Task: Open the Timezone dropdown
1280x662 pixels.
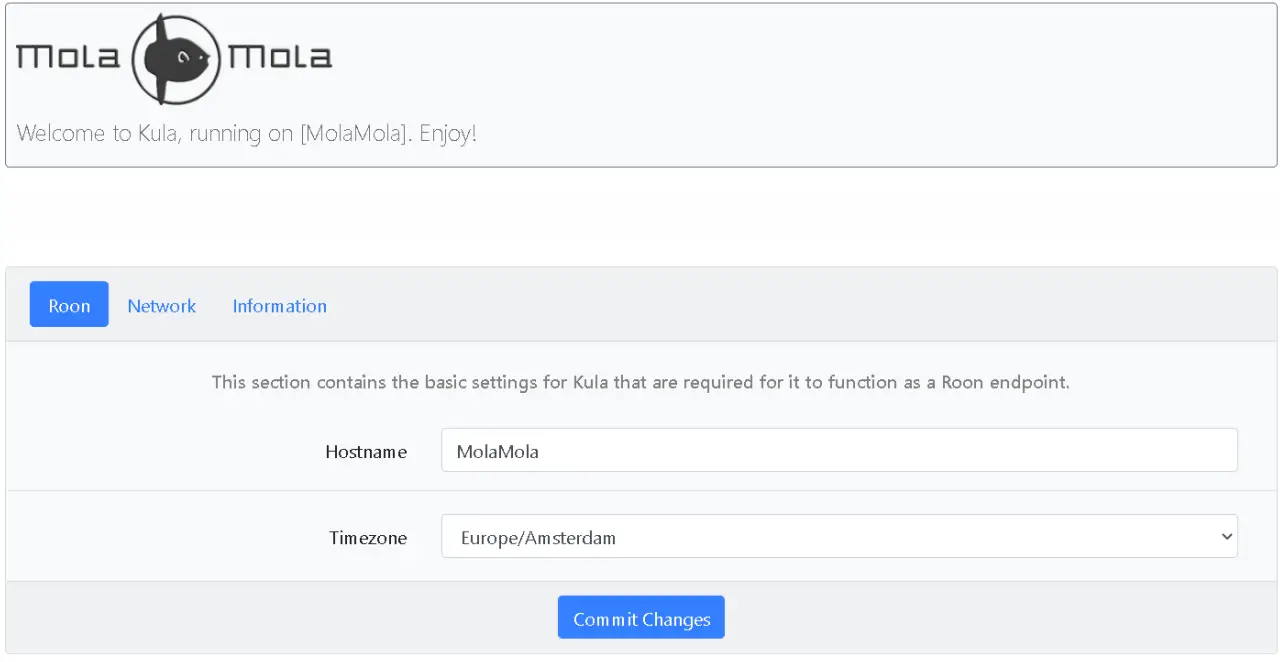Action: (838, 537)
